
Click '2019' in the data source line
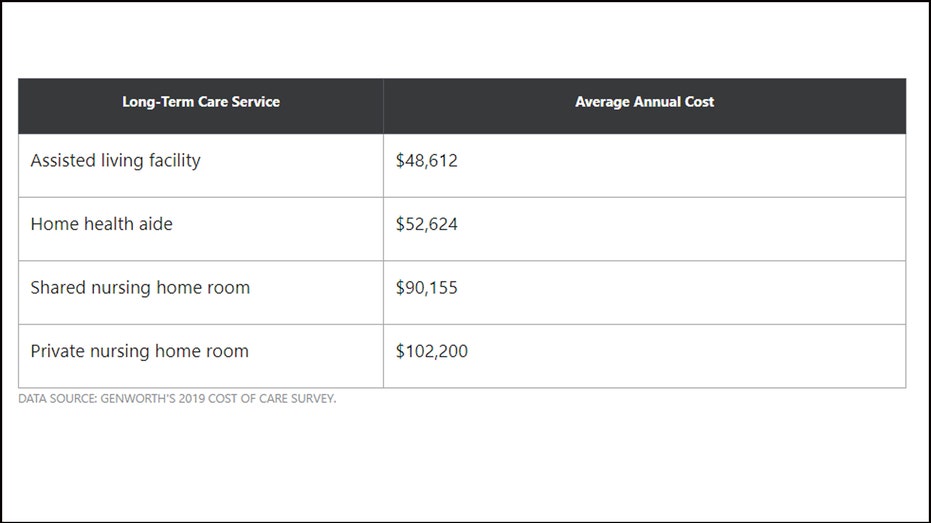point(191,399)
